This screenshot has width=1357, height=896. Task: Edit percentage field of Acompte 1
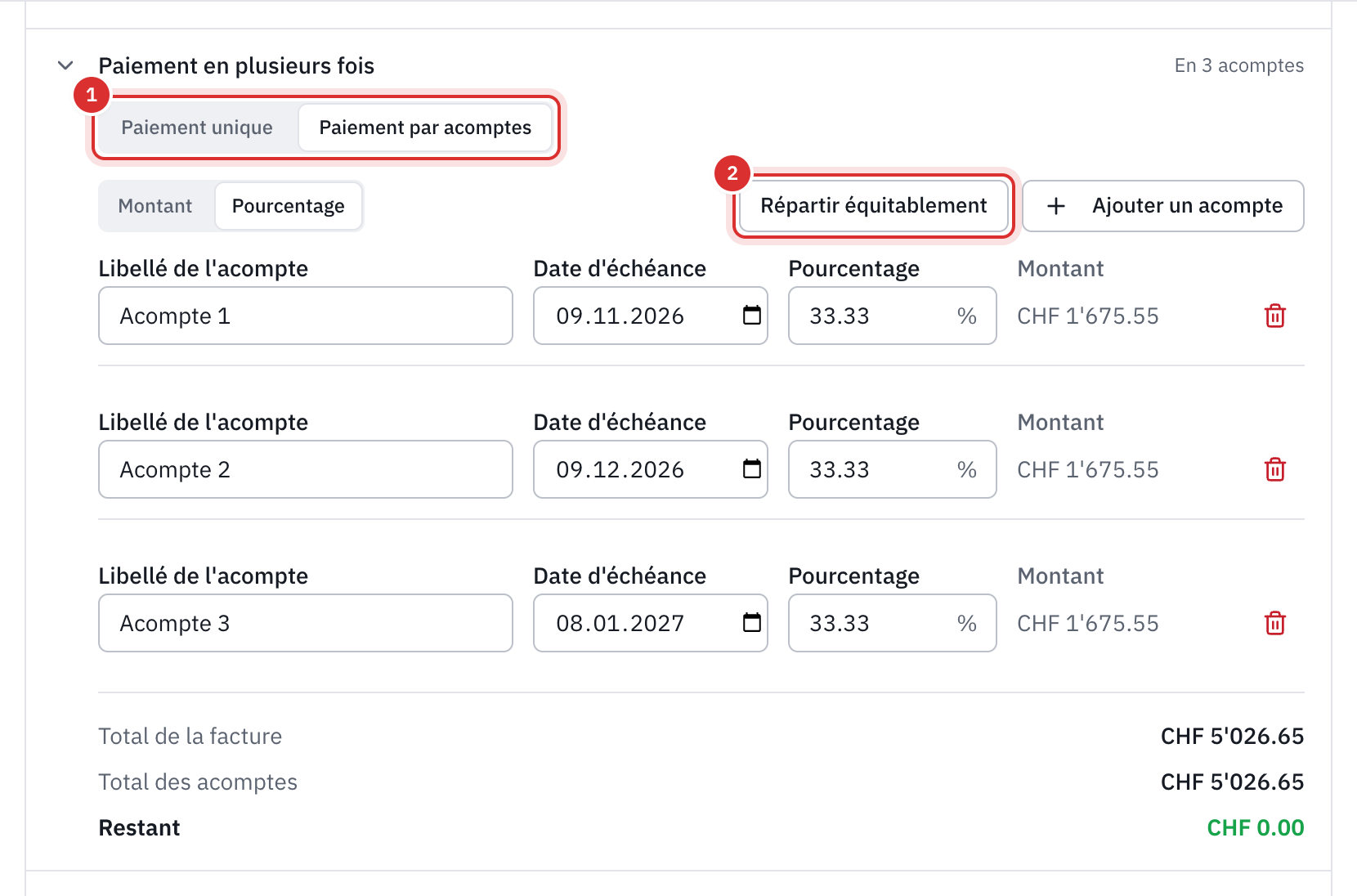[x=893, y=316]
